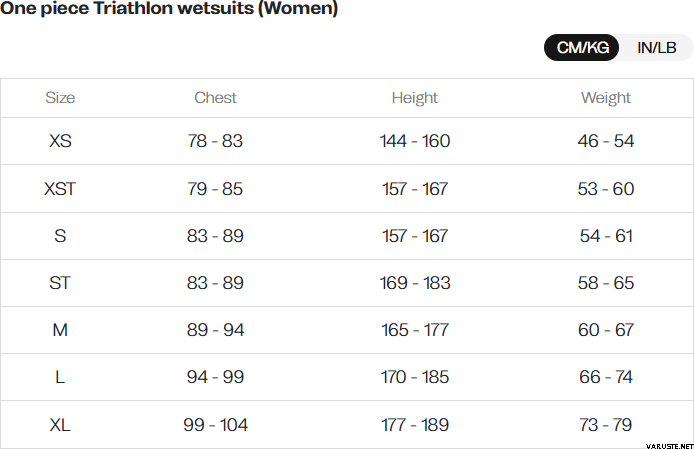Screen dimensions: 694x449
Task: Switch units to IN/LB
Action: 656,47
